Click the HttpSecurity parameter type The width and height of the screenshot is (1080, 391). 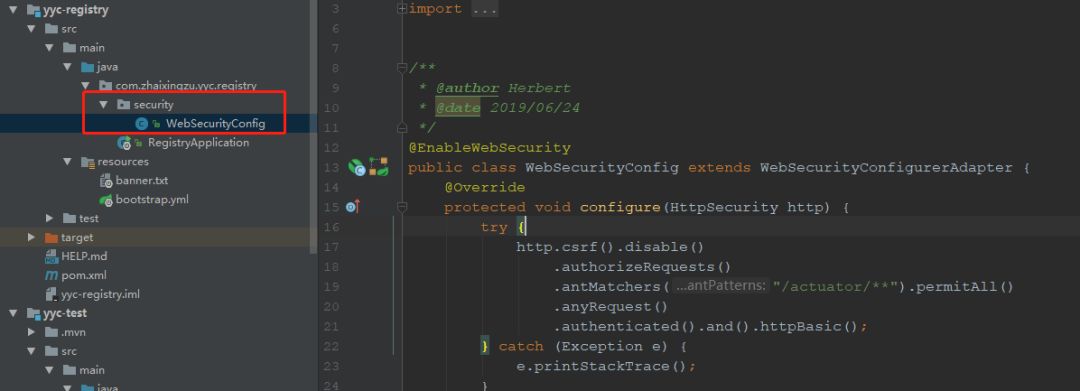click(x=723, y=207)
